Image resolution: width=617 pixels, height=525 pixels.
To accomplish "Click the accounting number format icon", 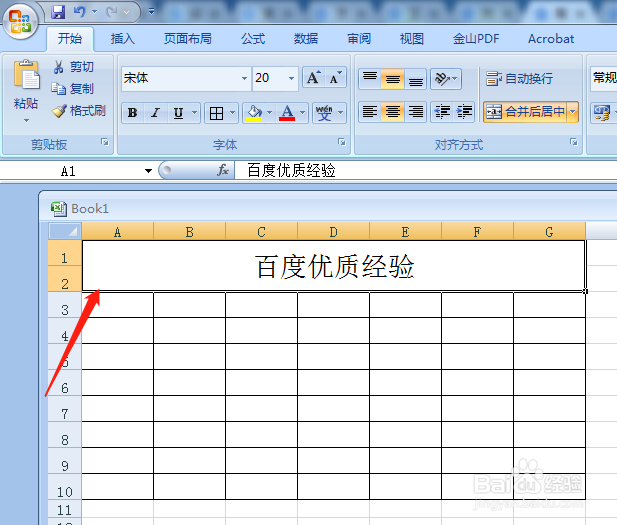I will pos(602,113).
